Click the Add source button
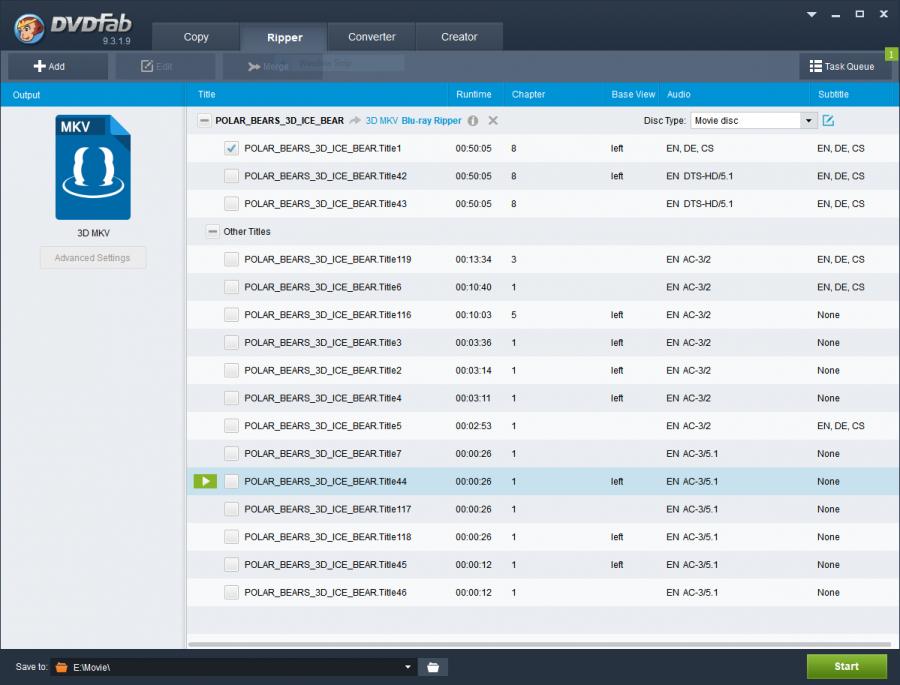900x685 pixels. click(50, 66)
